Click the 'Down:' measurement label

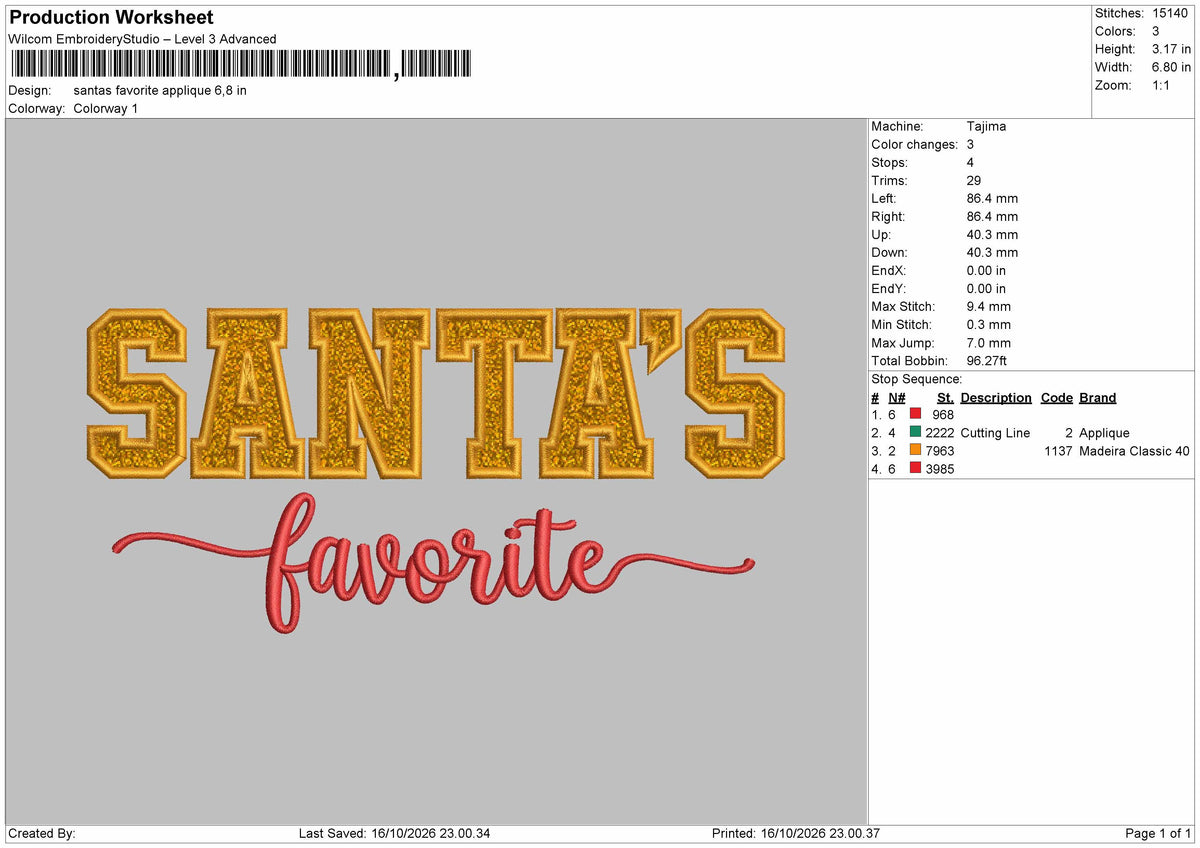888,252
